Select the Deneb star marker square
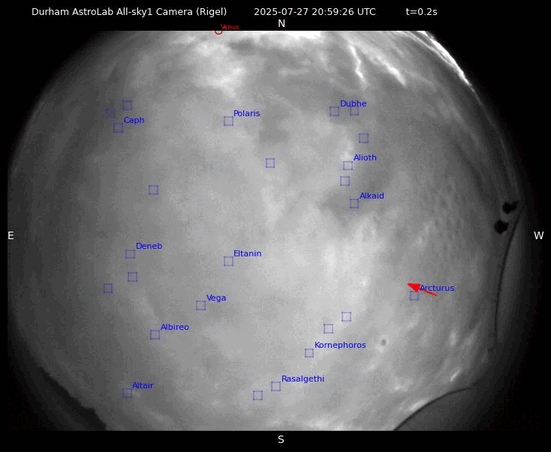This screenshot has width=551, height=452. pos(130,254)
